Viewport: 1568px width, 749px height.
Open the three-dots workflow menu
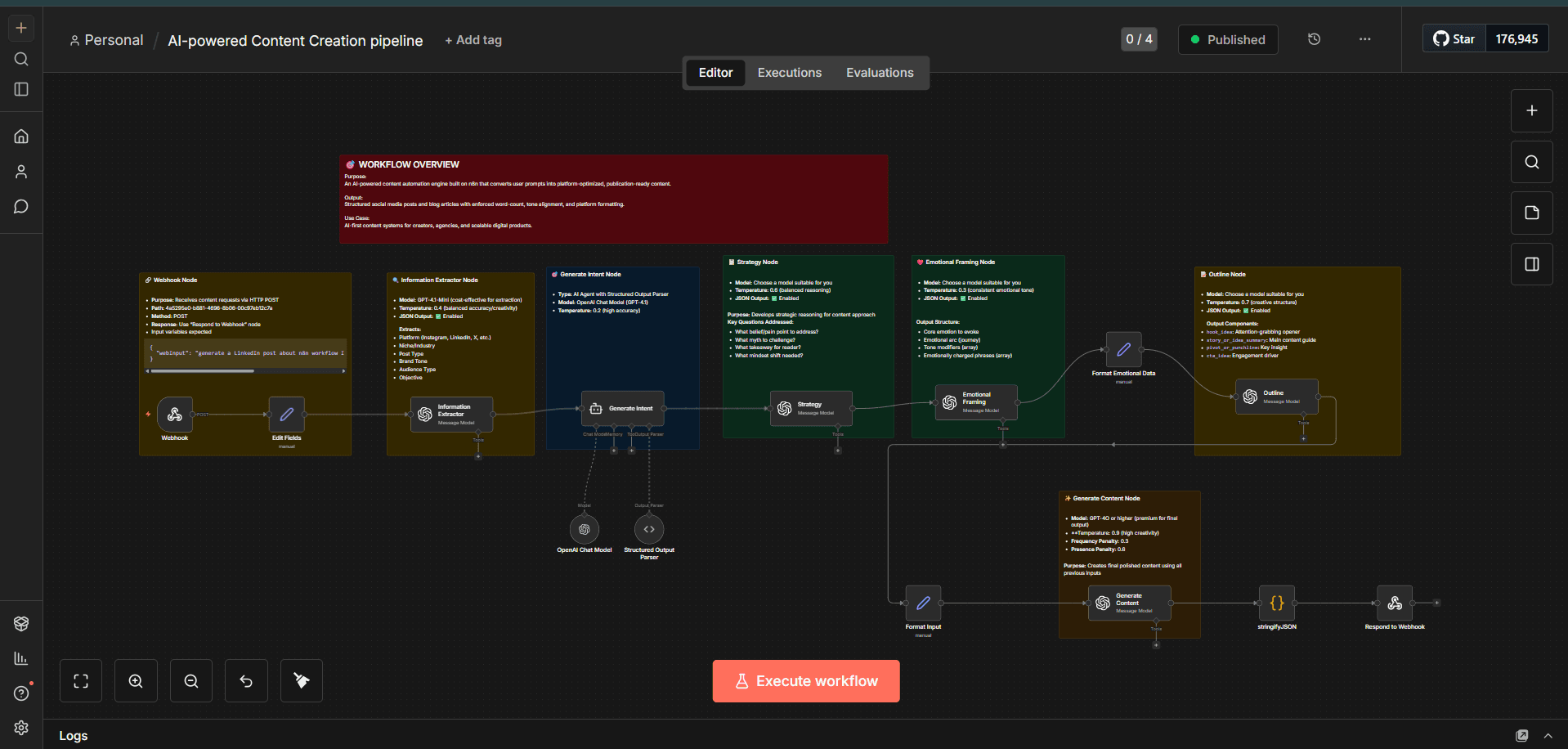tap(1365, 39)
